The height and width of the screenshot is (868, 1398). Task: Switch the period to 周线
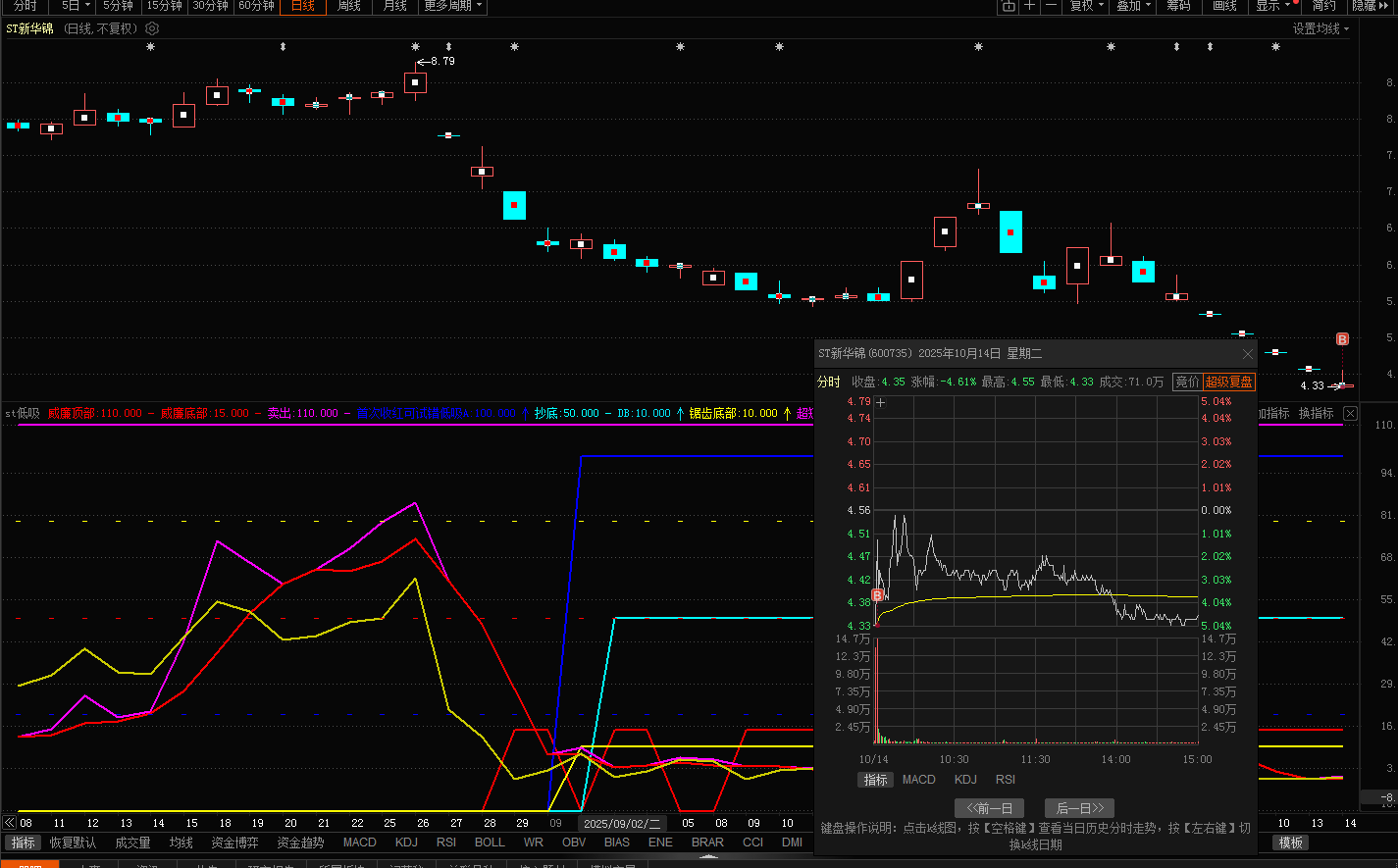click(x=349, y=6)
